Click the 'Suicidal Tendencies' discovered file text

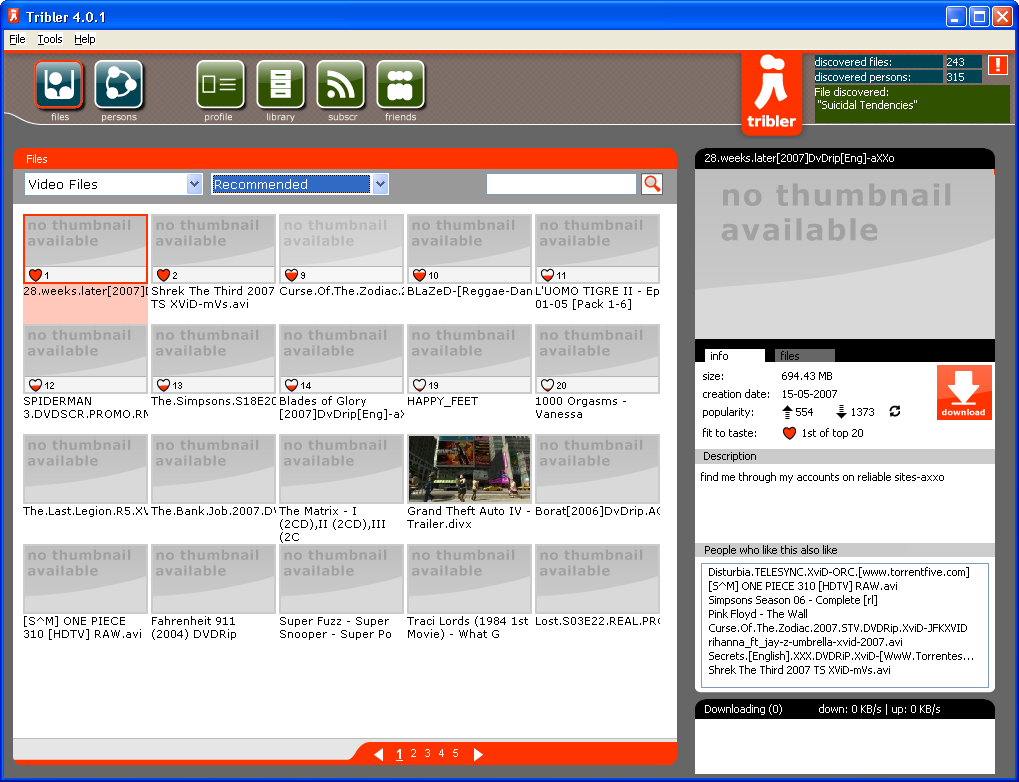pos(867,105)
